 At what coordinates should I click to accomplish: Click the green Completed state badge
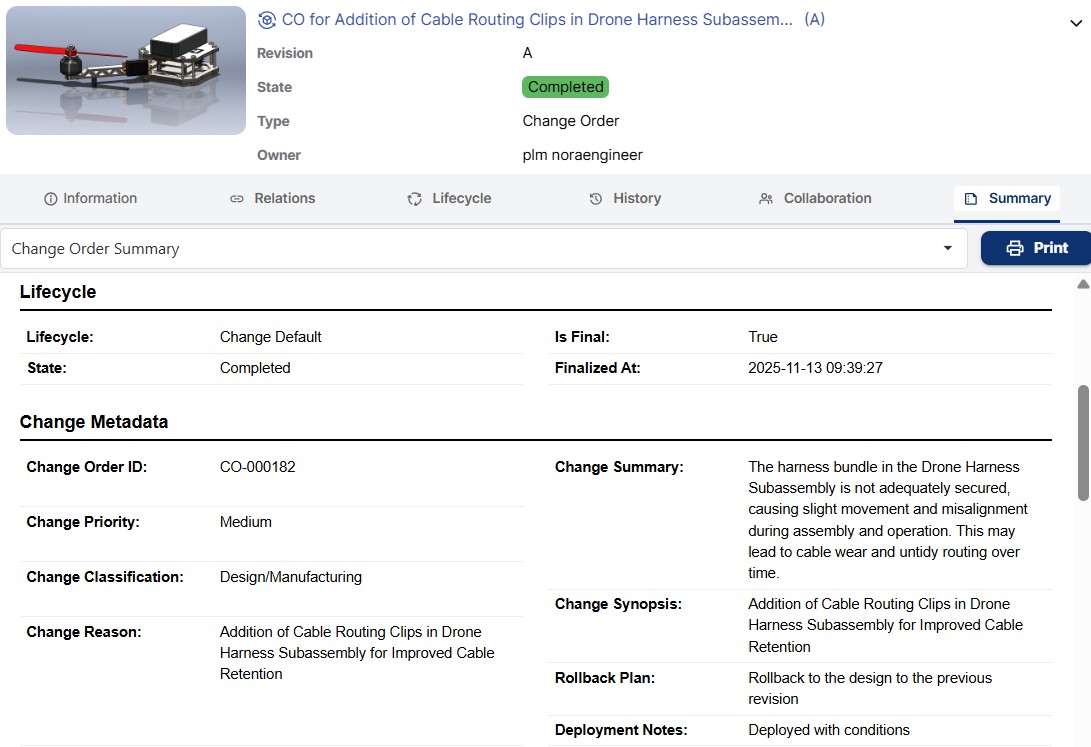tap(565, 87)
